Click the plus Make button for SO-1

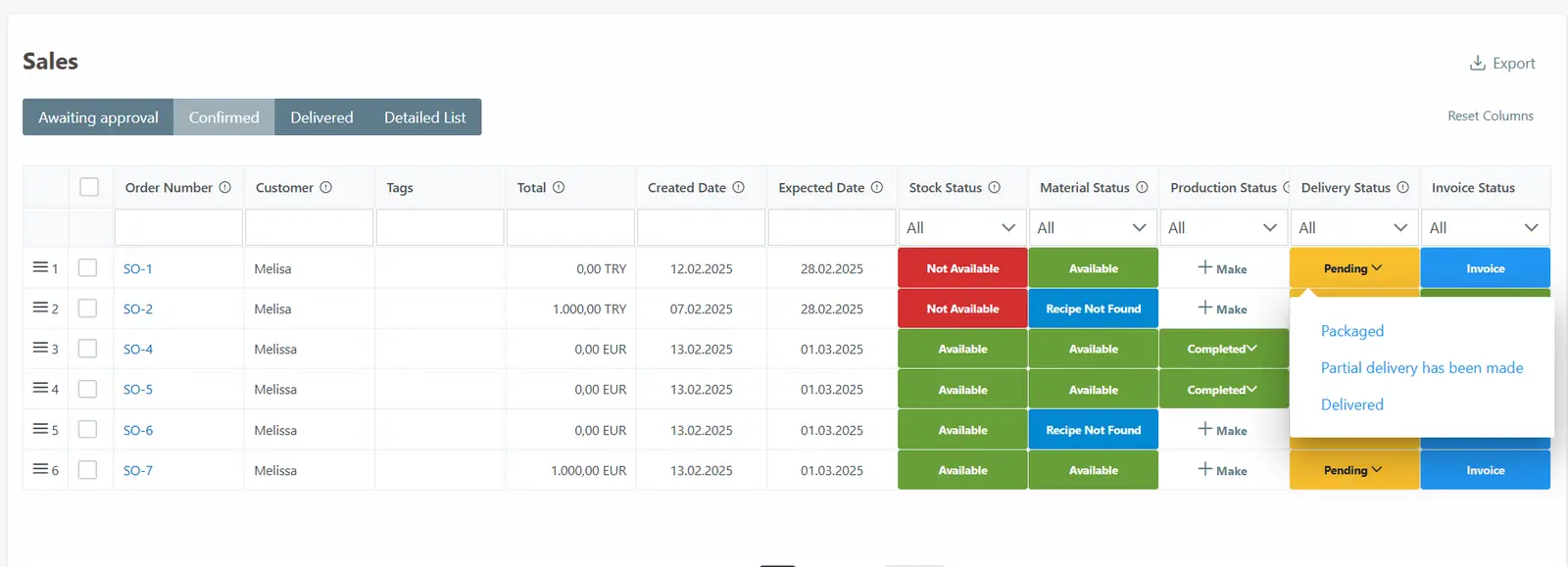tap(1223, 268)
